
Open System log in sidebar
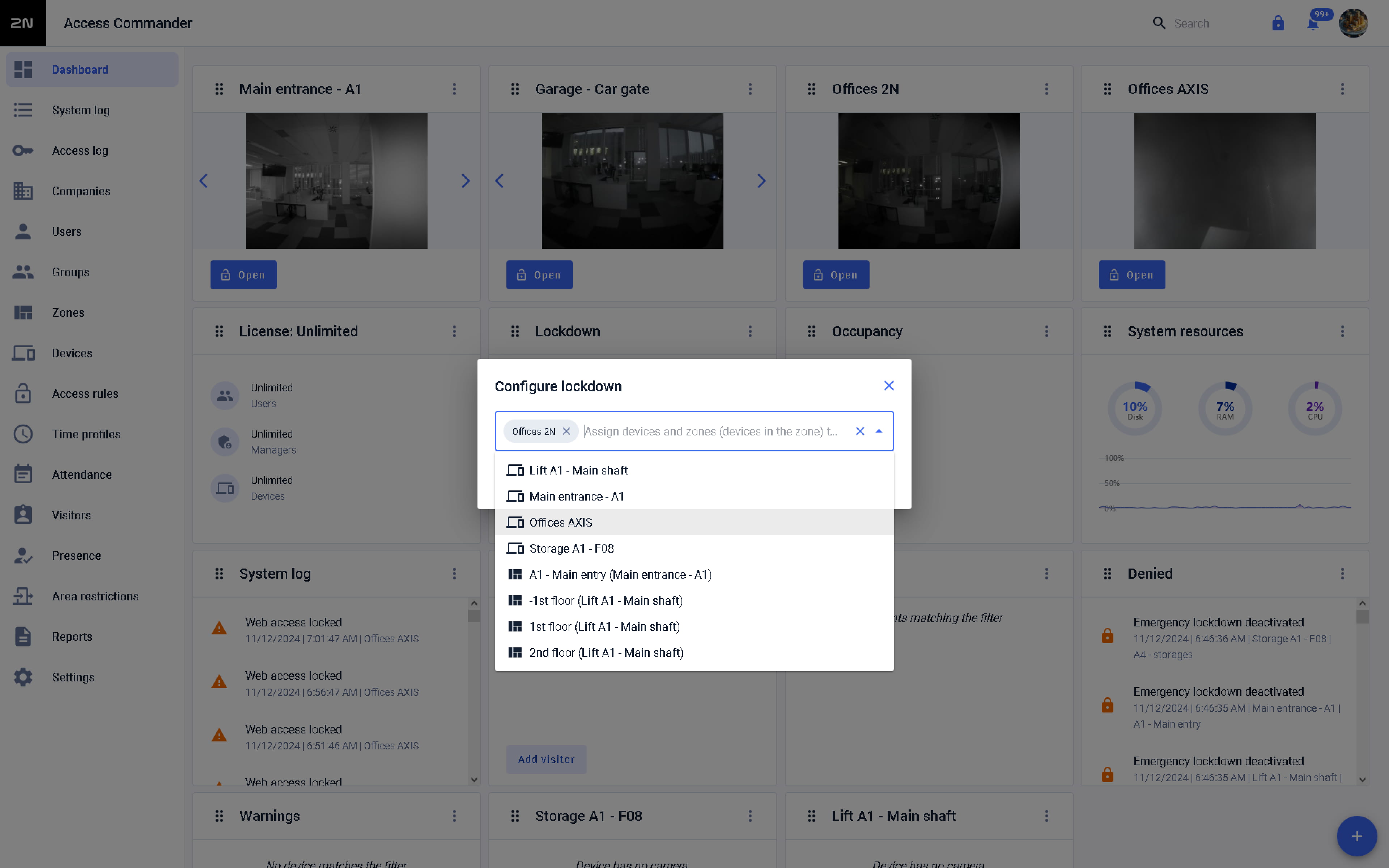92,110
